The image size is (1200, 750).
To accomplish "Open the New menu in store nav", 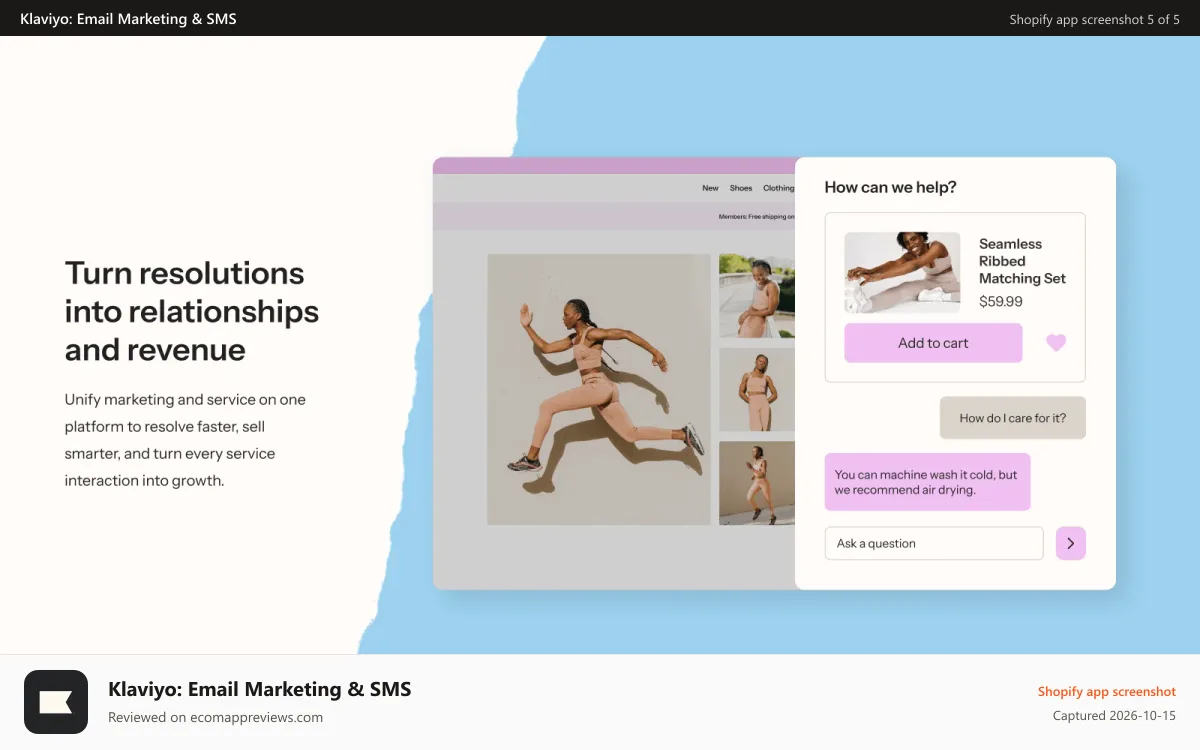I will tap(710, 188).
